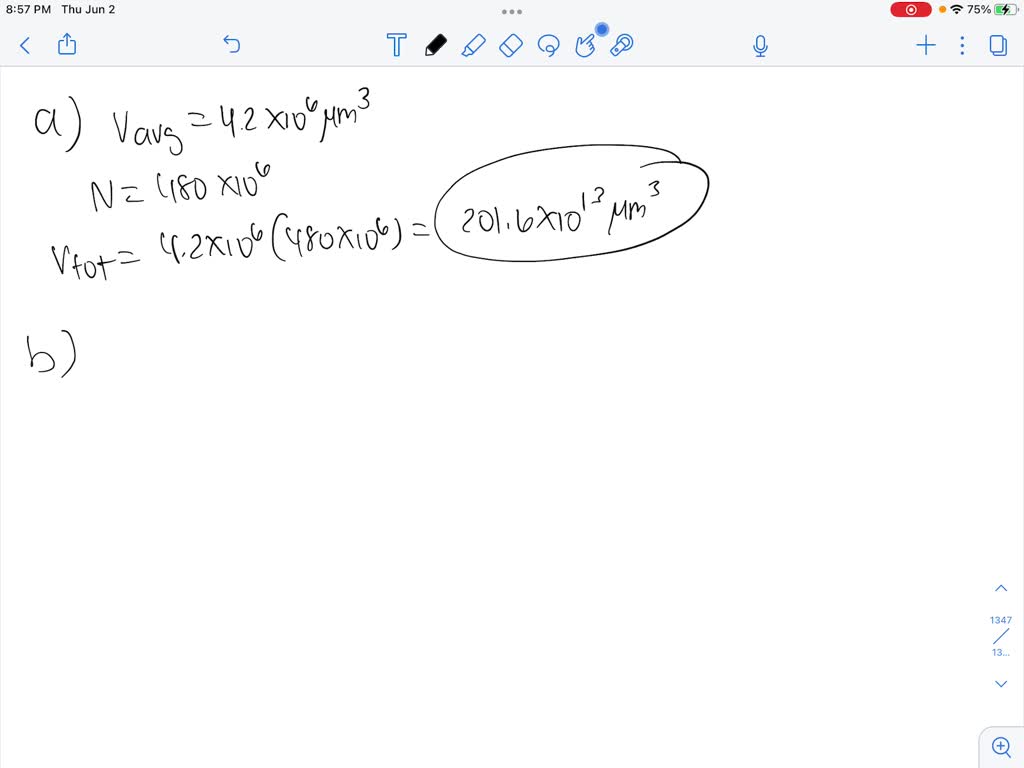Screen dimensions: 1024x768
Task: Select the Text tool
Action: coord(396,45)
